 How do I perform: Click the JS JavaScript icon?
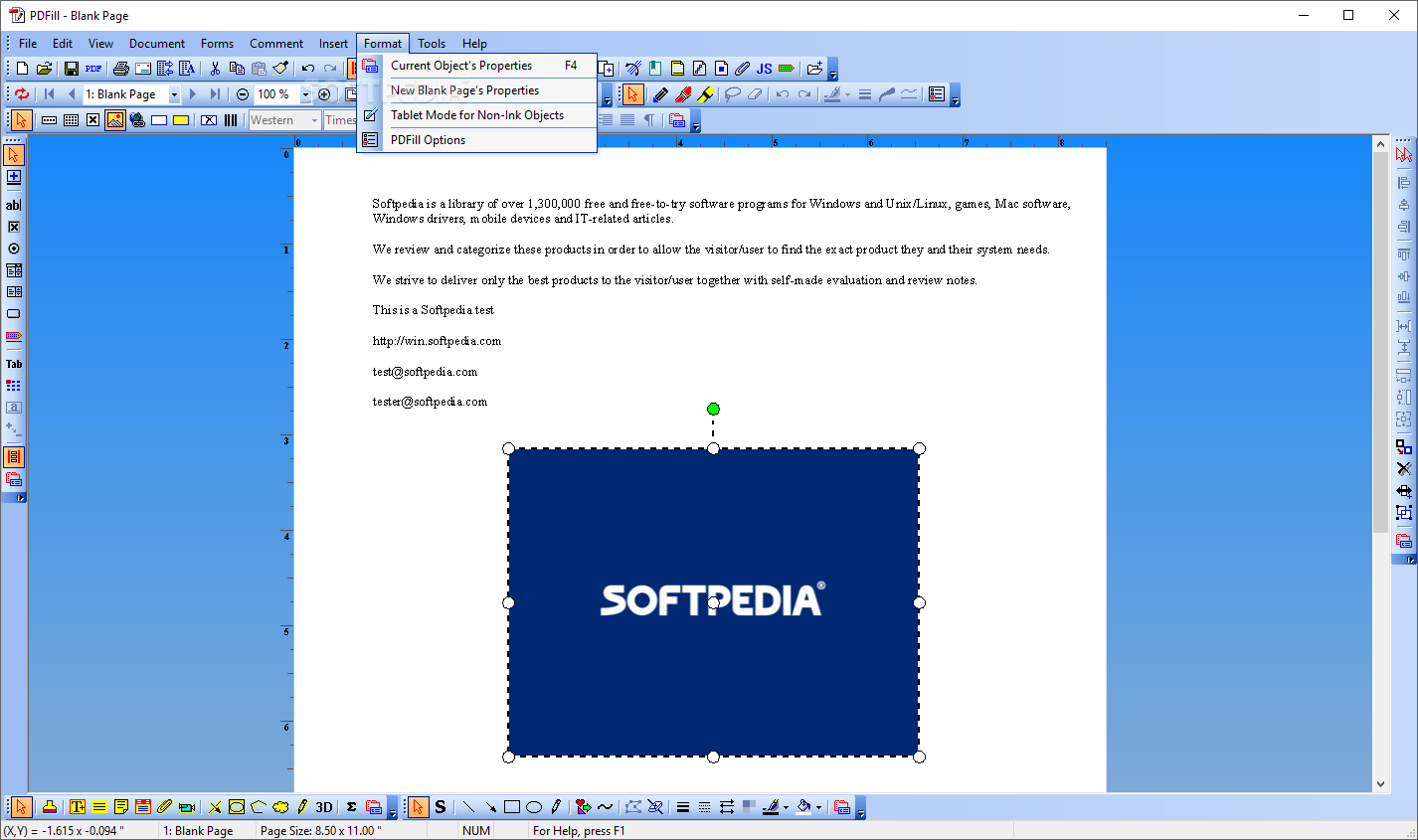click(x=764, y=69)
